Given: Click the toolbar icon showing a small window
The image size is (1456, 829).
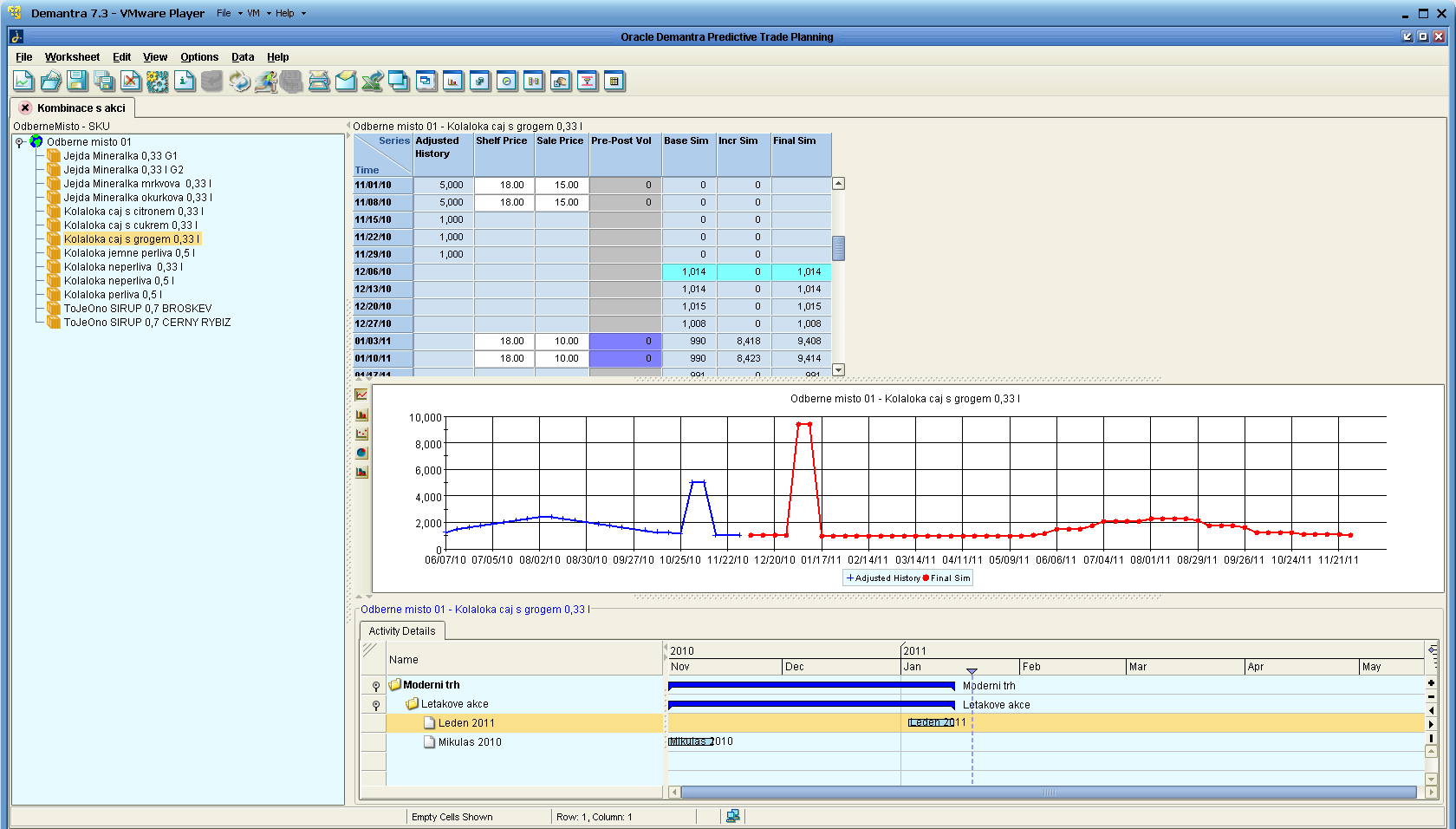Looking at the screenshot, I should [426, 82].
